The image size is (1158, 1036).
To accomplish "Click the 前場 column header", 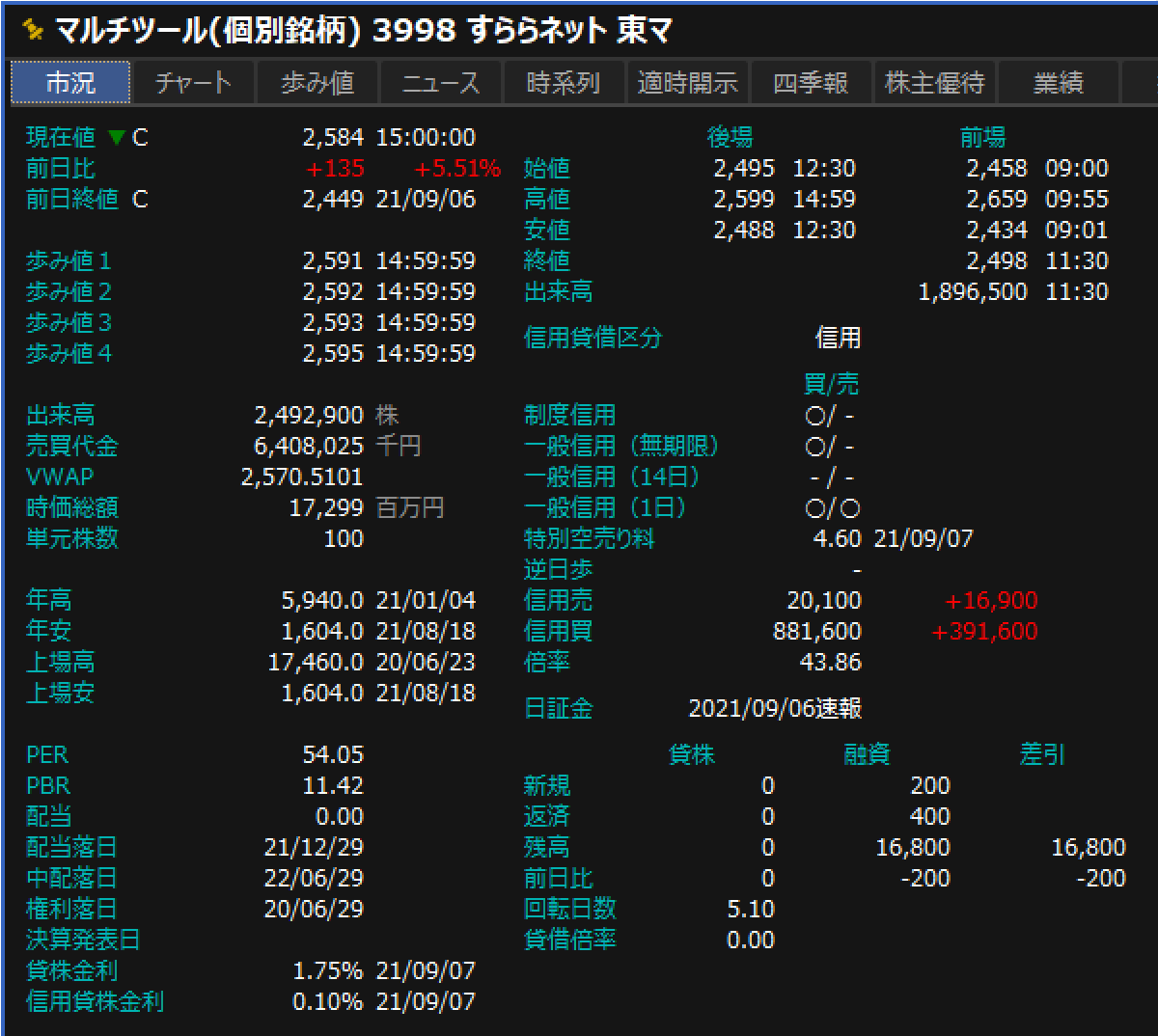I will pyautogui.click(x=982, y=138).
